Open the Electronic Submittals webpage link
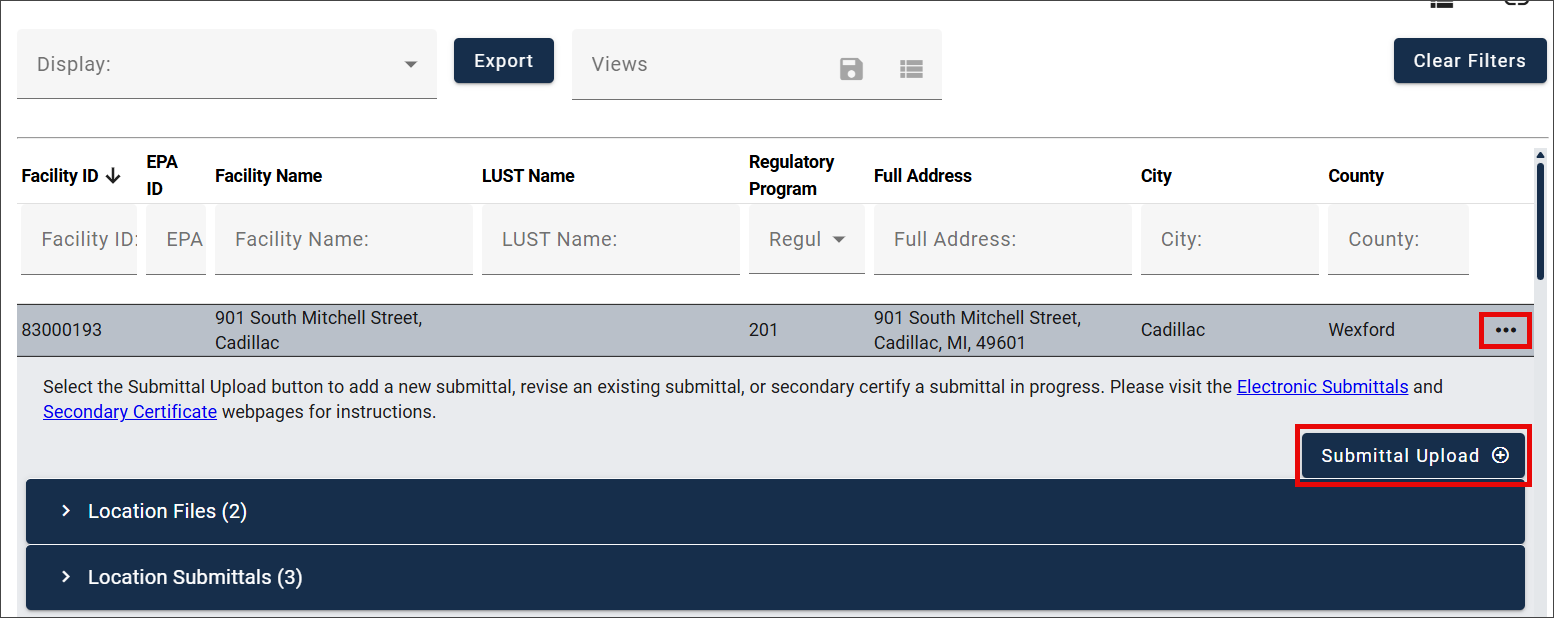Viewport: 1554px width, 618px height. pos(1322,386)
